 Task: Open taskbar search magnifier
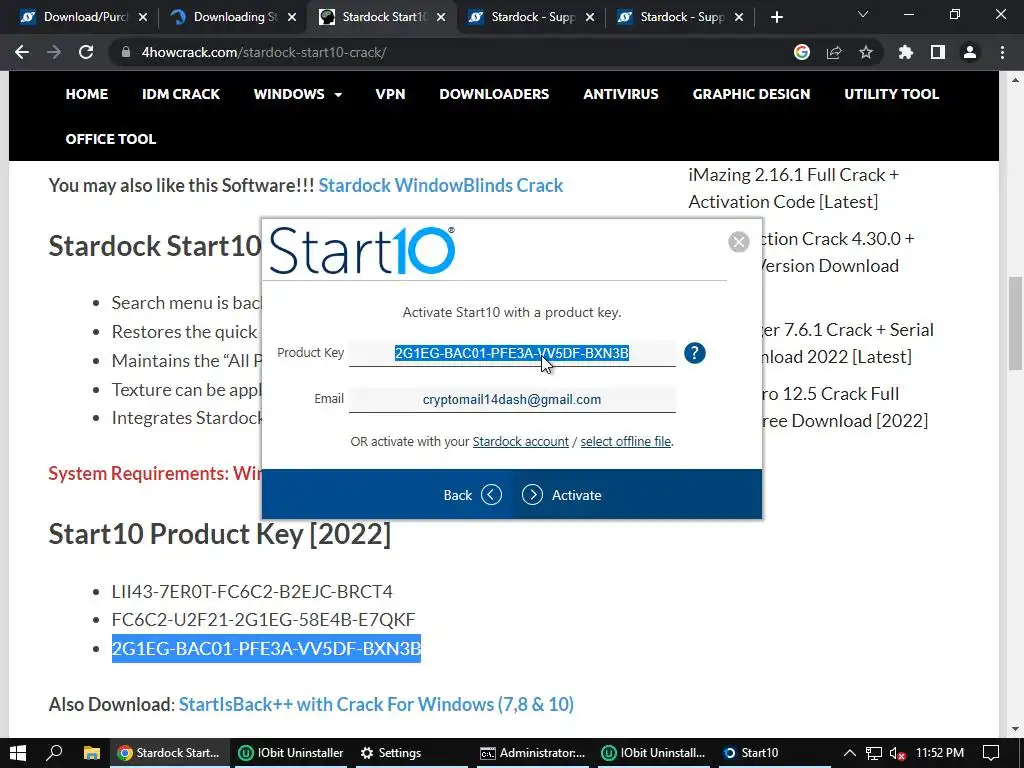pos(55,753)
